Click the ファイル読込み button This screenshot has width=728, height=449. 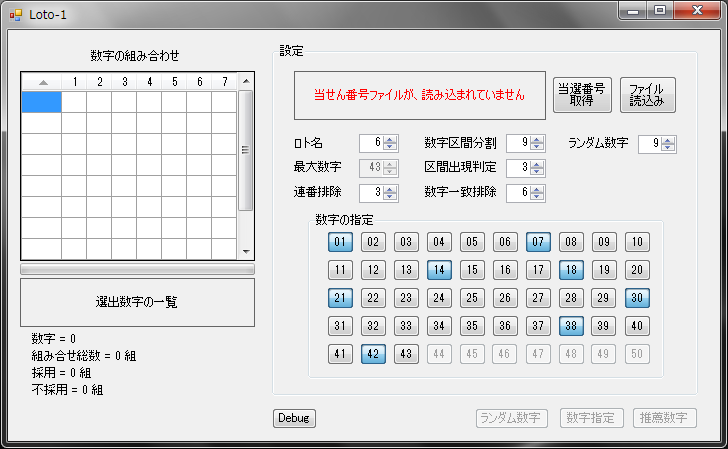(x=647, y=95)
